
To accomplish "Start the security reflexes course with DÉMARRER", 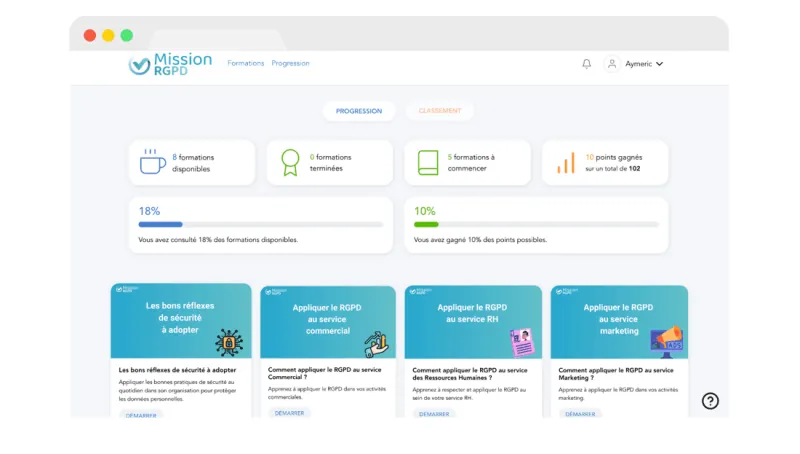I will [x=141, y=415].
